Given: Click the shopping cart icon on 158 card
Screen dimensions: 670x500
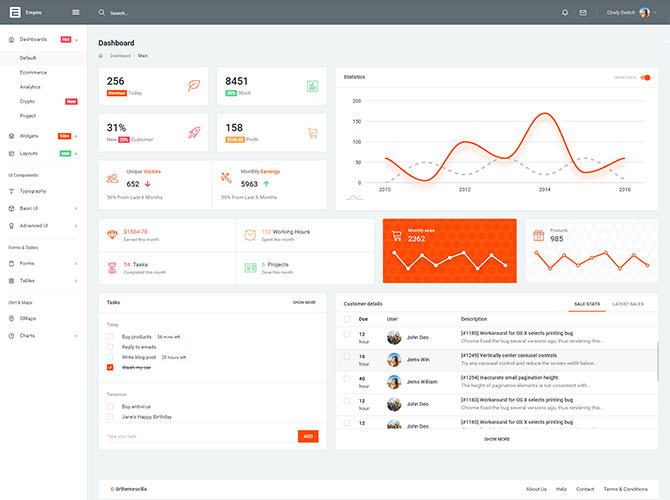Looking at the screenshot, I should coord(313,133).
